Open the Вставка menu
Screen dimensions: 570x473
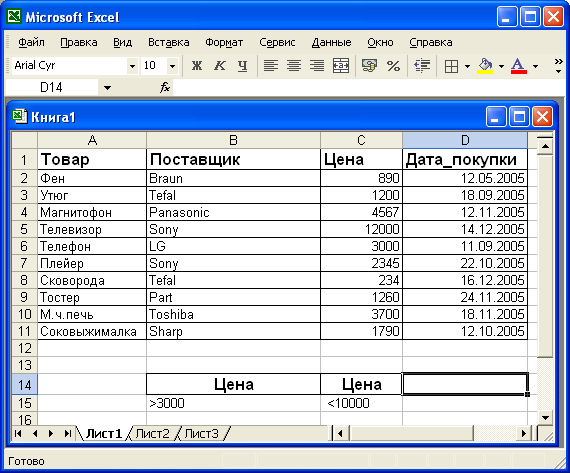(x=169, y=42)
